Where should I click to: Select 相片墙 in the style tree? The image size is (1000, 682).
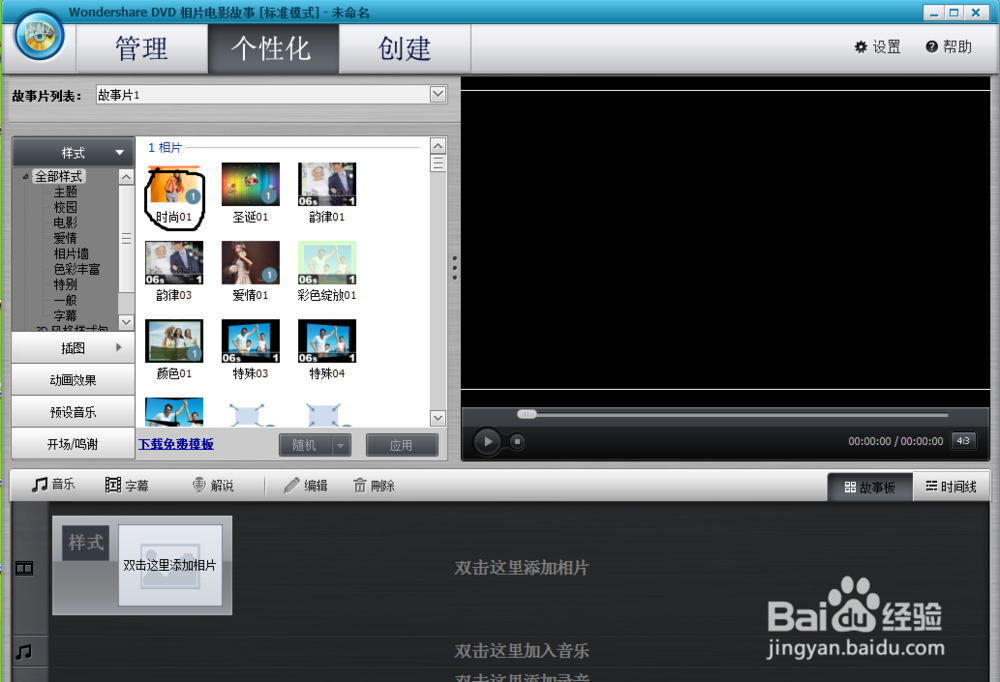pos(71,253)
